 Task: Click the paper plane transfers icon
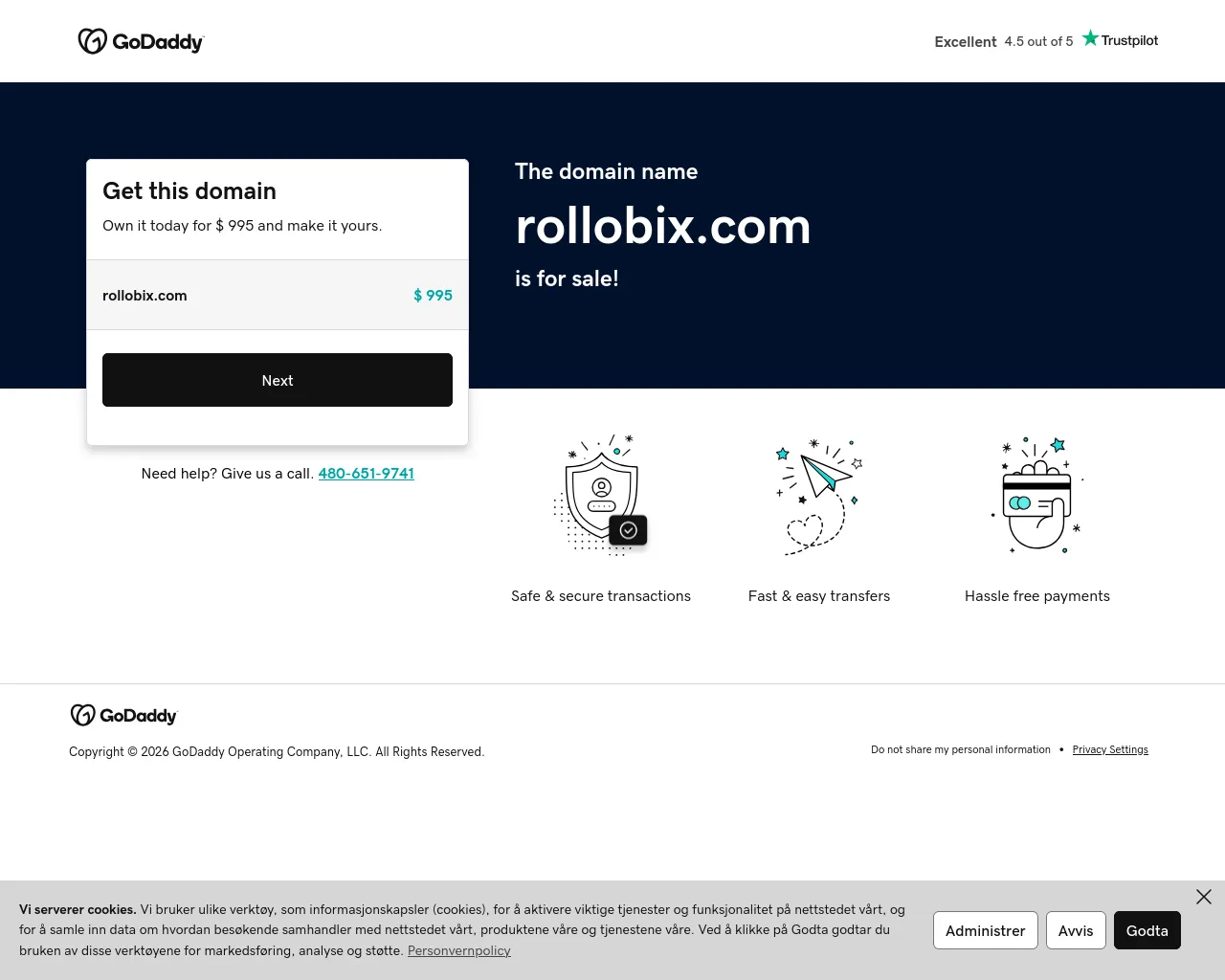[x=819, y=496]
